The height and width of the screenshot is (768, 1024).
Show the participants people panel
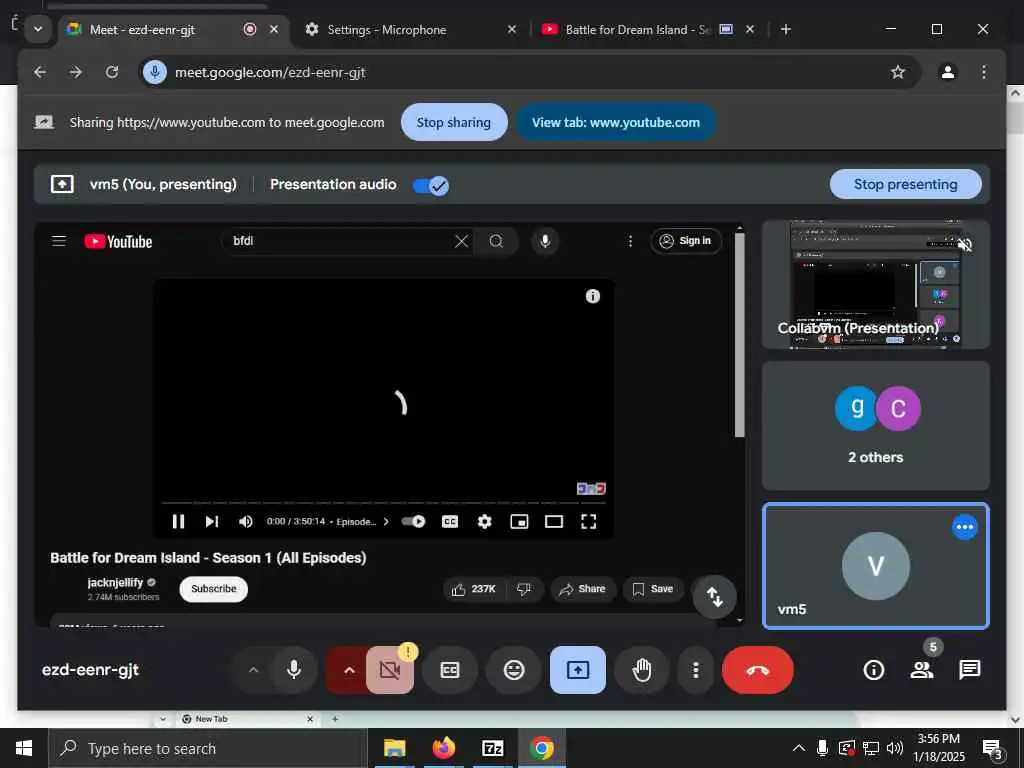pos(921,669)
